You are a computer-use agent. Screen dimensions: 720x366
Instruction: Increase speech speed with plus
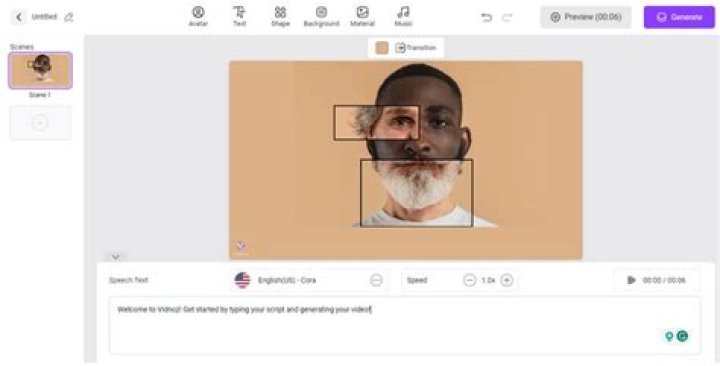[x=506, y=280]
